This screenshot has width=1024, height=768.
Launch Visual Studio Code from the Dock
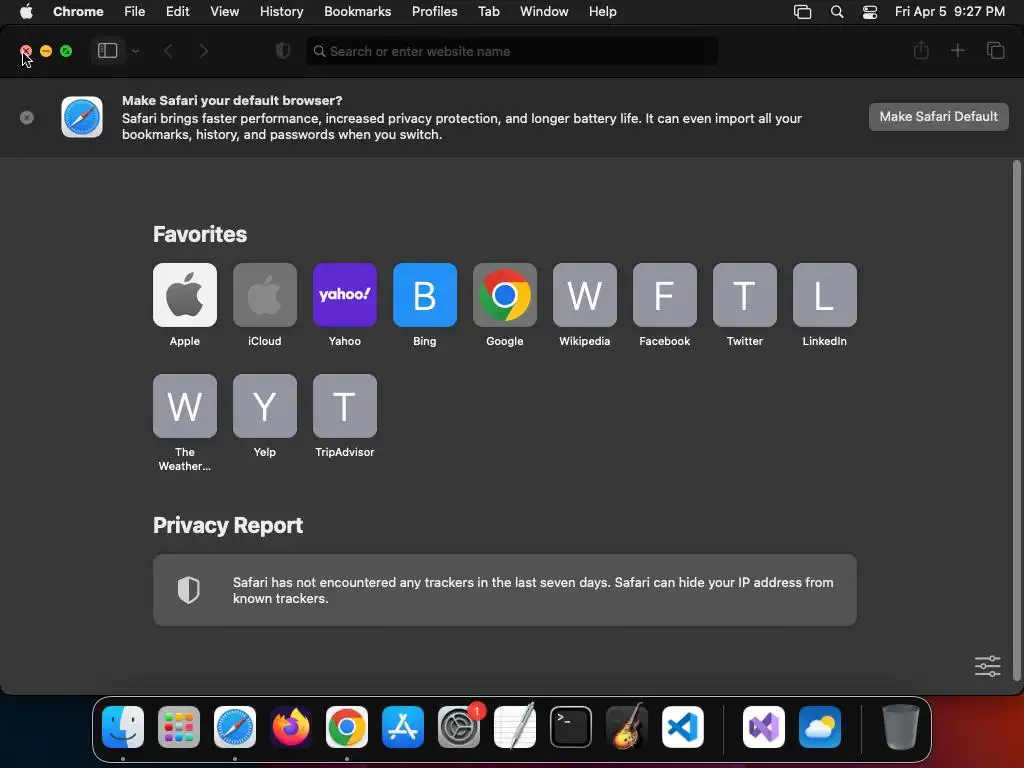682,727
